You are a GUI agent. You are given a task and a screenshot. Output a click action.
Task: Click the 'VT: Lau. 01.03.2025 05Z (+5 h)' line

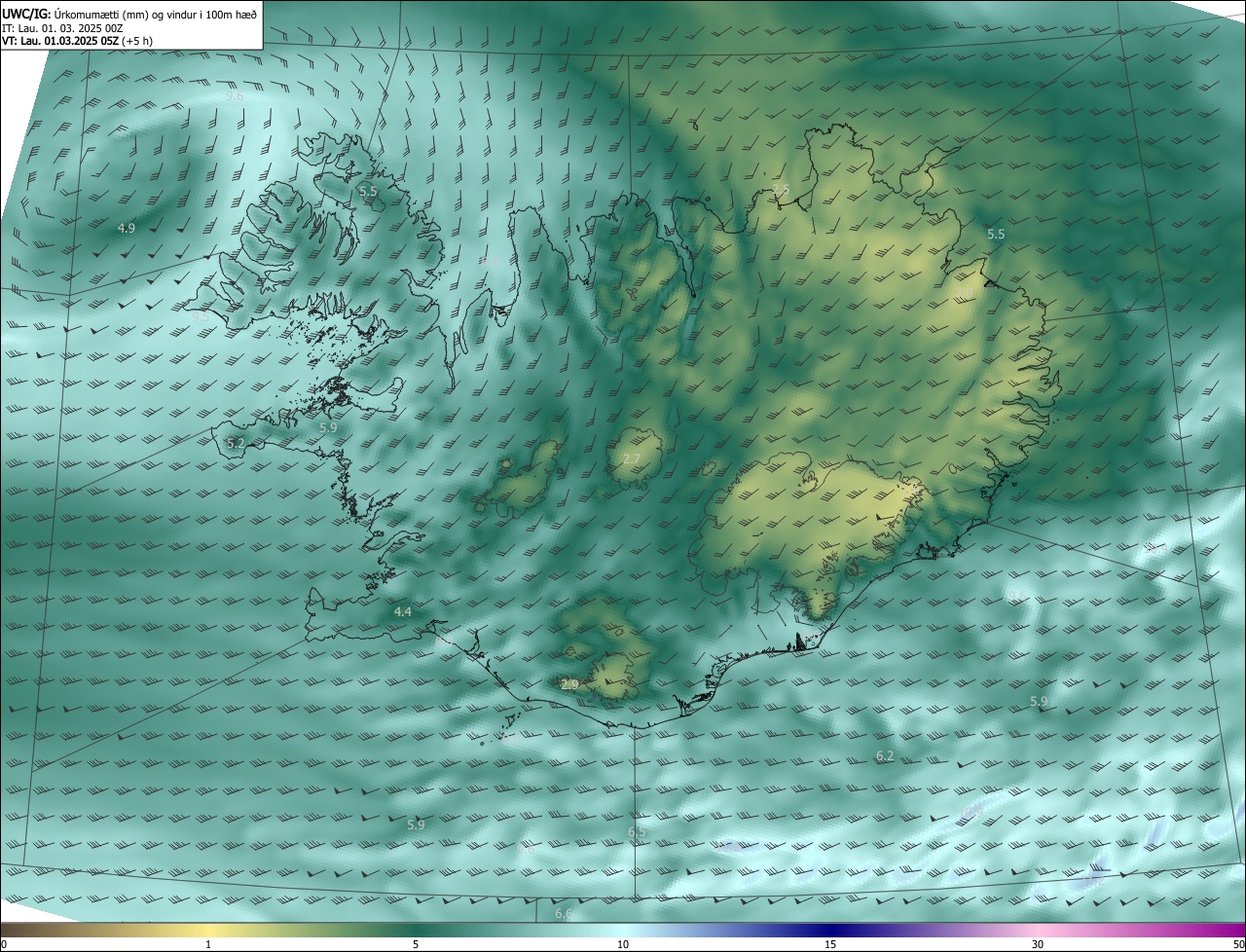pyautogui.click(x=77, y=41)
